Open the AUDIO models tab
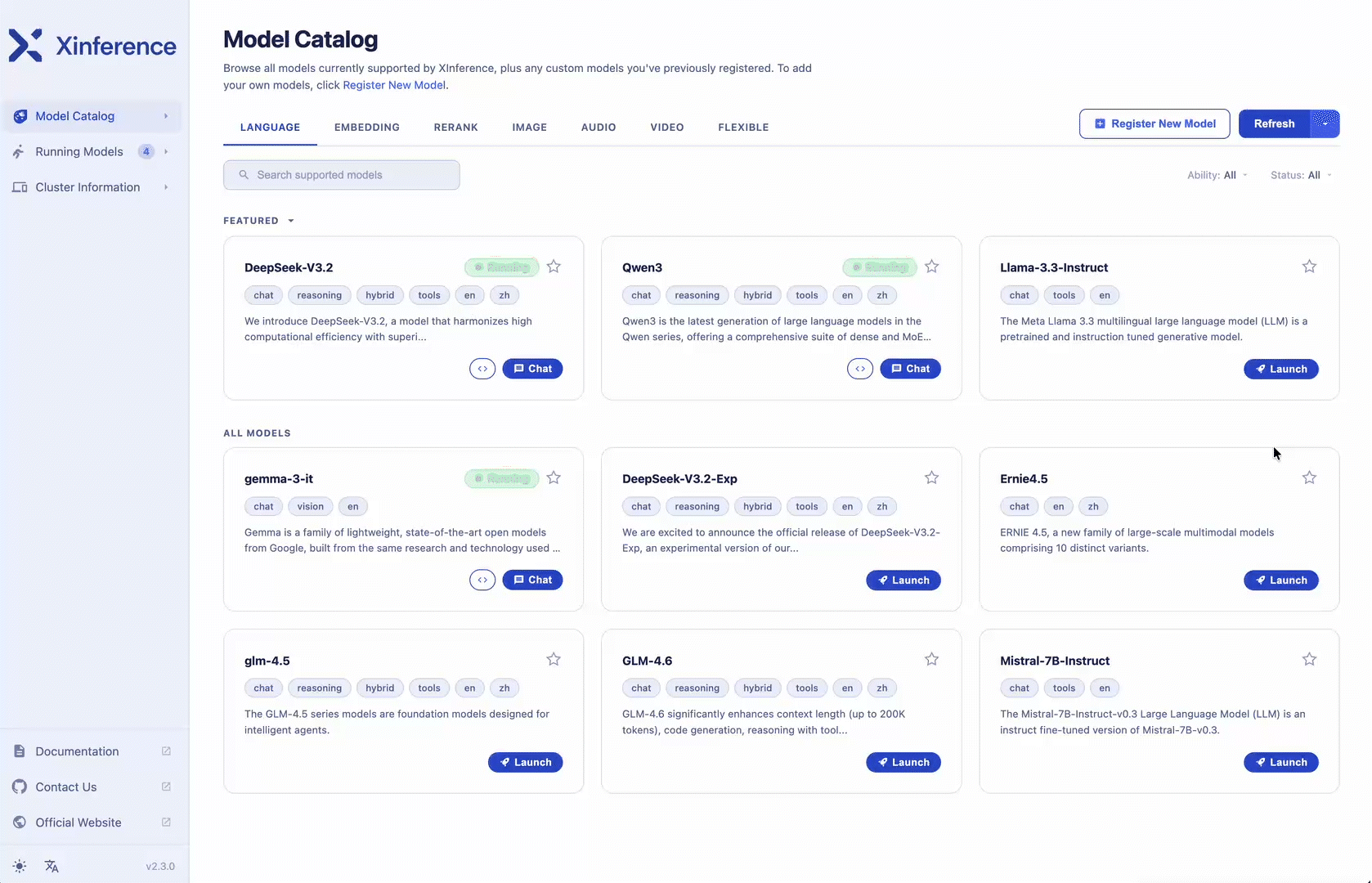 click(x=598, y=128)
